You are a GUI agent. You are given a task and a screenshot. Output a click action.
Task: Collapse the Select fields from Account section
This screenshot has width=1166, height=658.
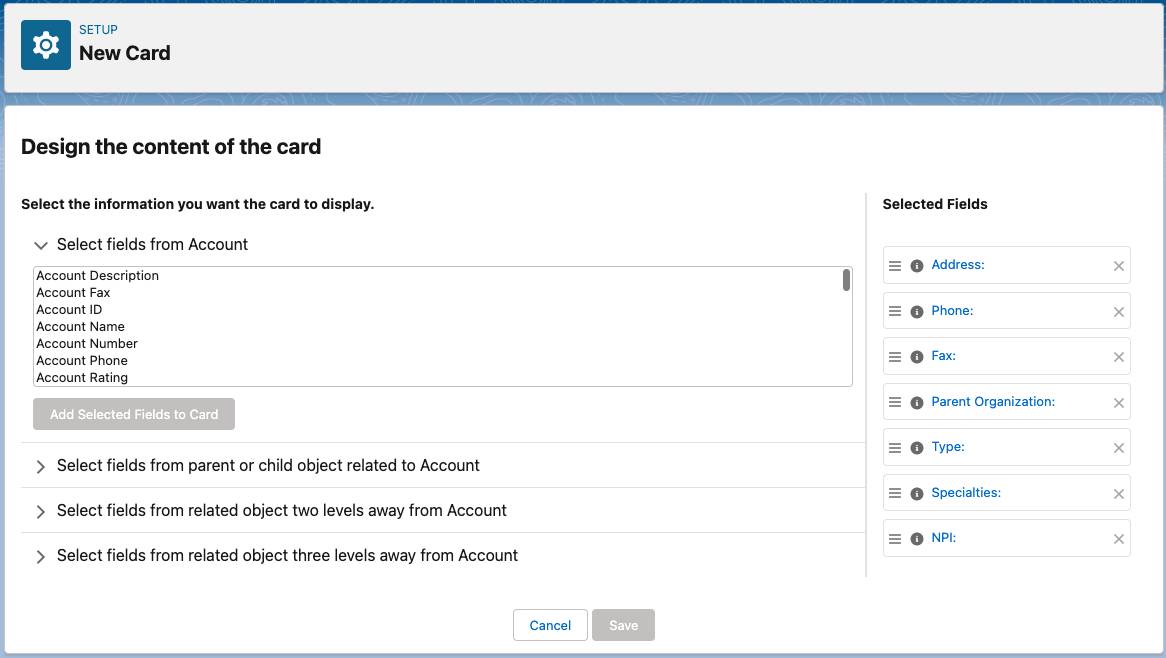tap(40, 245)
